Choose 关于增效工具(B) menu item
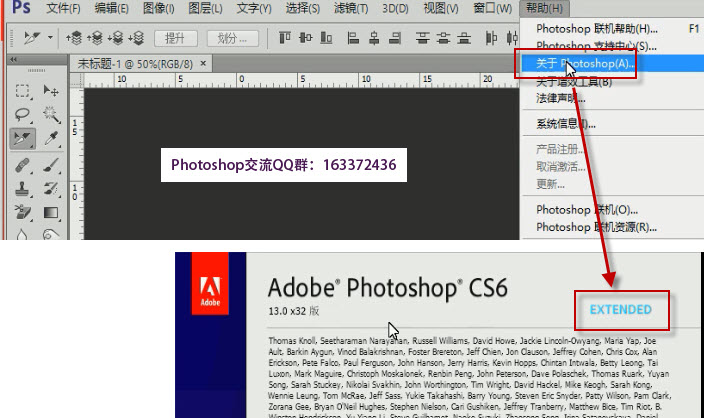Viewport: 704px width, 418px height. point(612,82)
